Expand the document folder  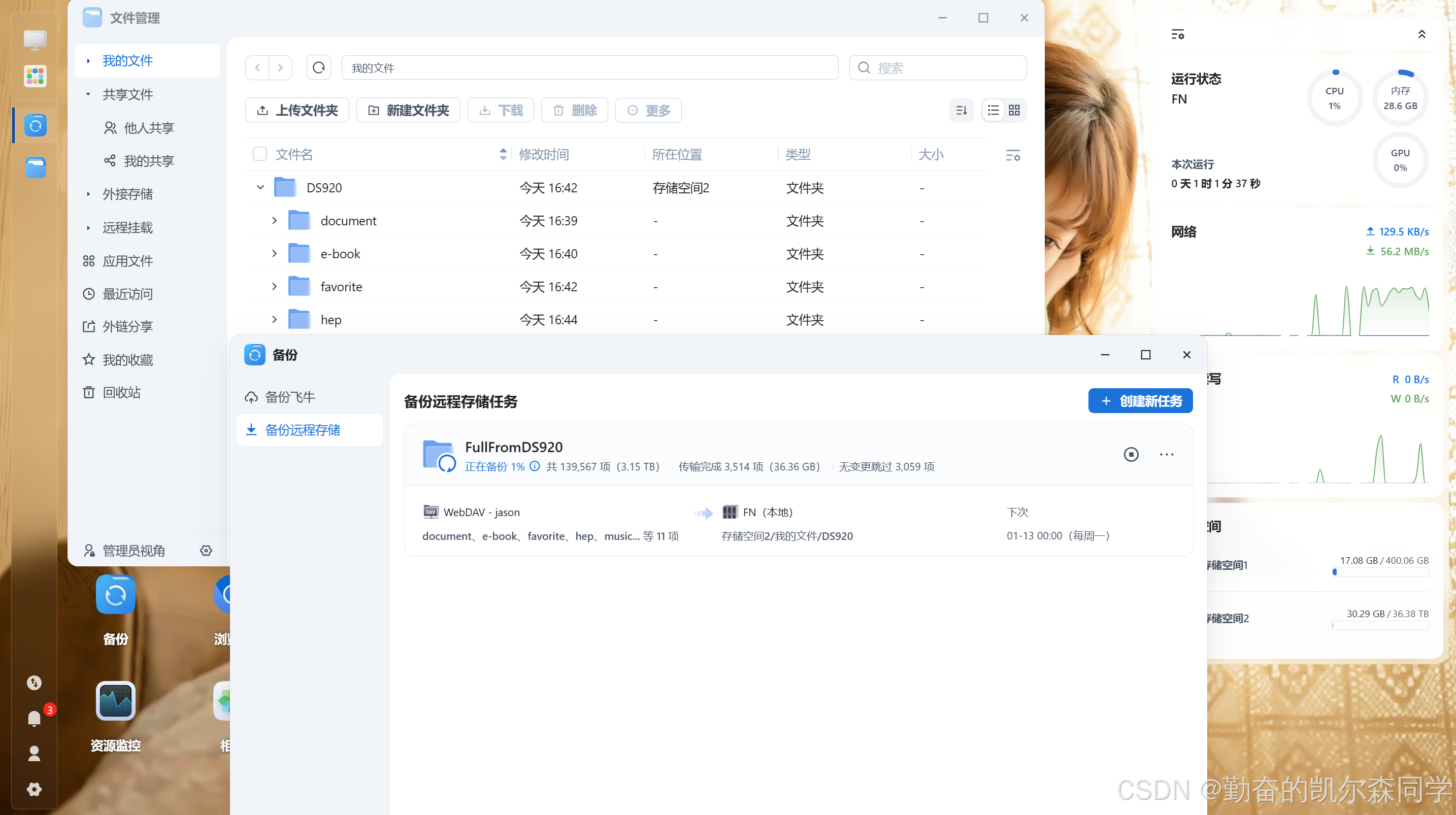[x=274, y=220]
